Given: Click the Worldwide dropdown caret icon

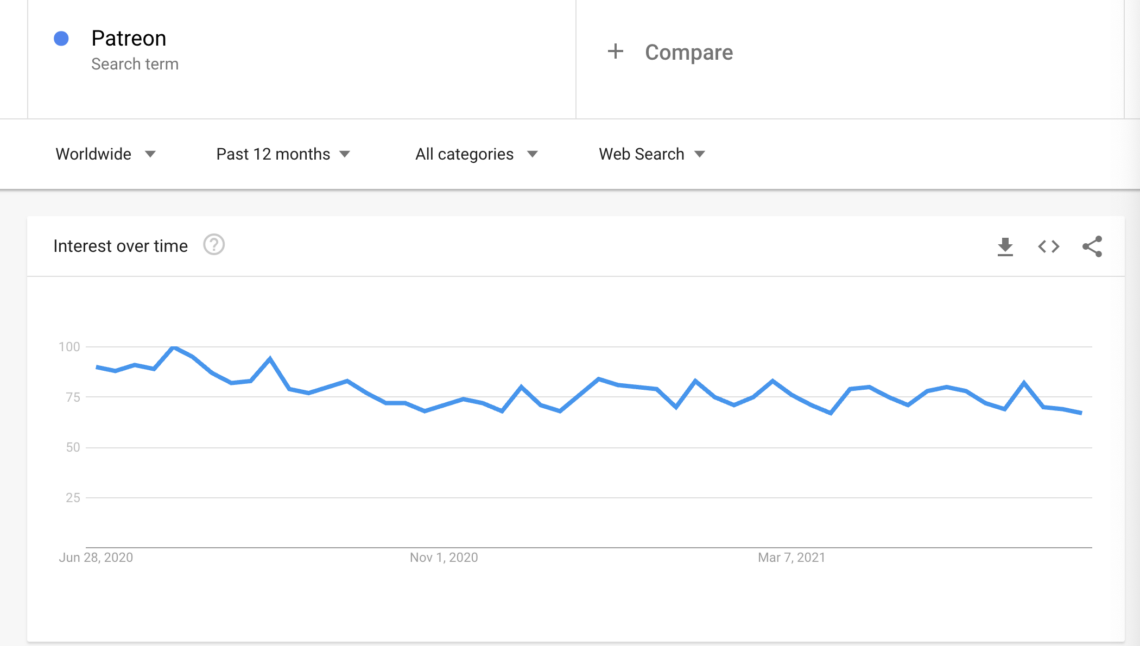Looking at the screenshot, I should [x=150, y=154].
